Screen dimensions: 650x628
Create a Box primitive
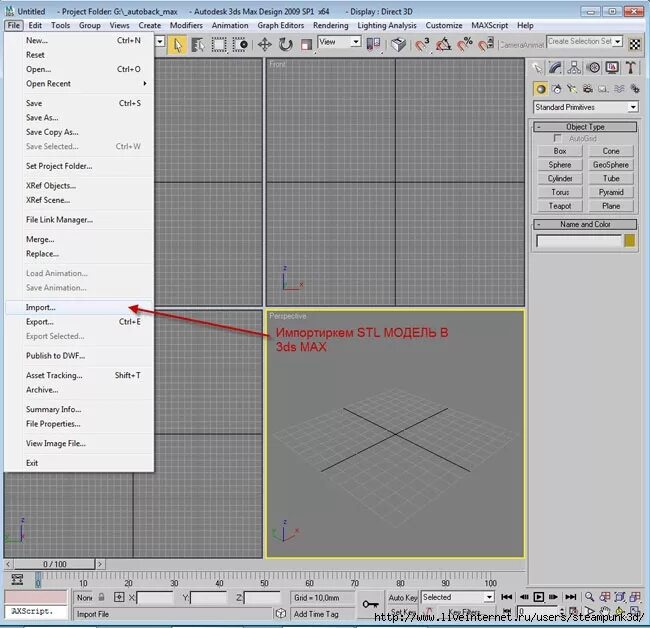pos(560,151)
